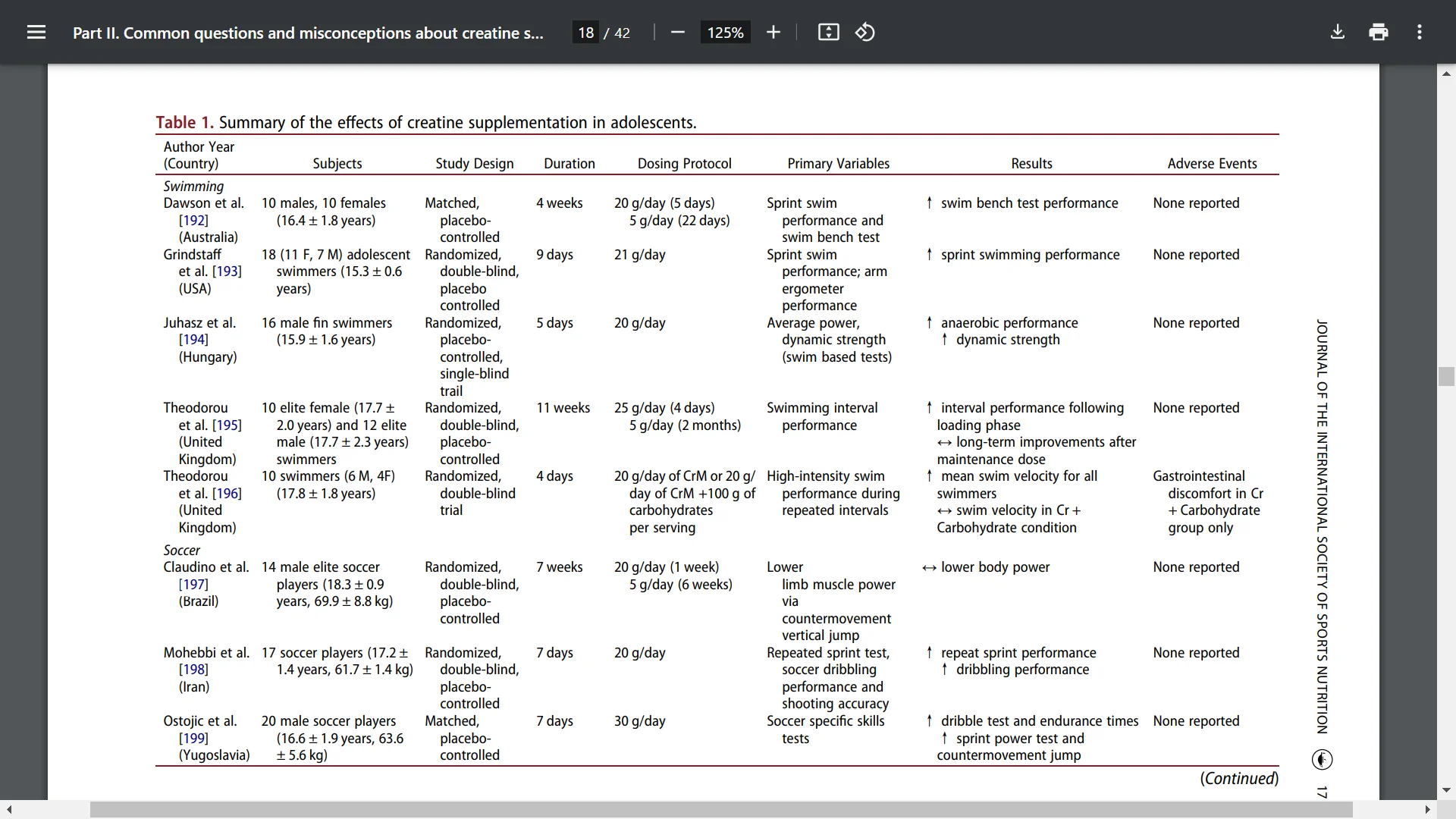
Task: Select the page number field showing 18
Action: pos(585,33)
